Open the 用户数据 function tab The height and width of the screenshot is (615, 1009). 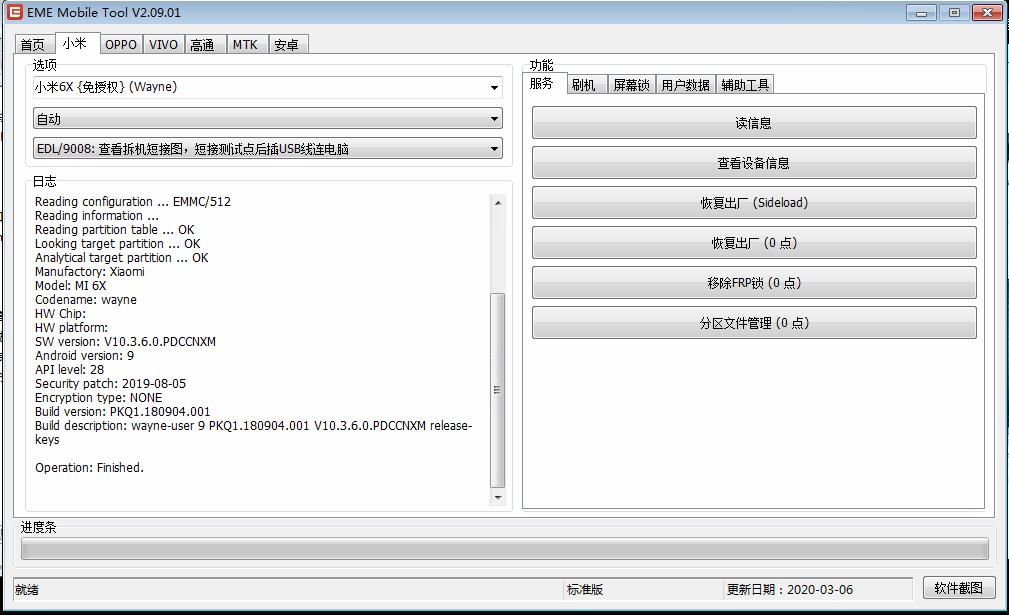685,84
